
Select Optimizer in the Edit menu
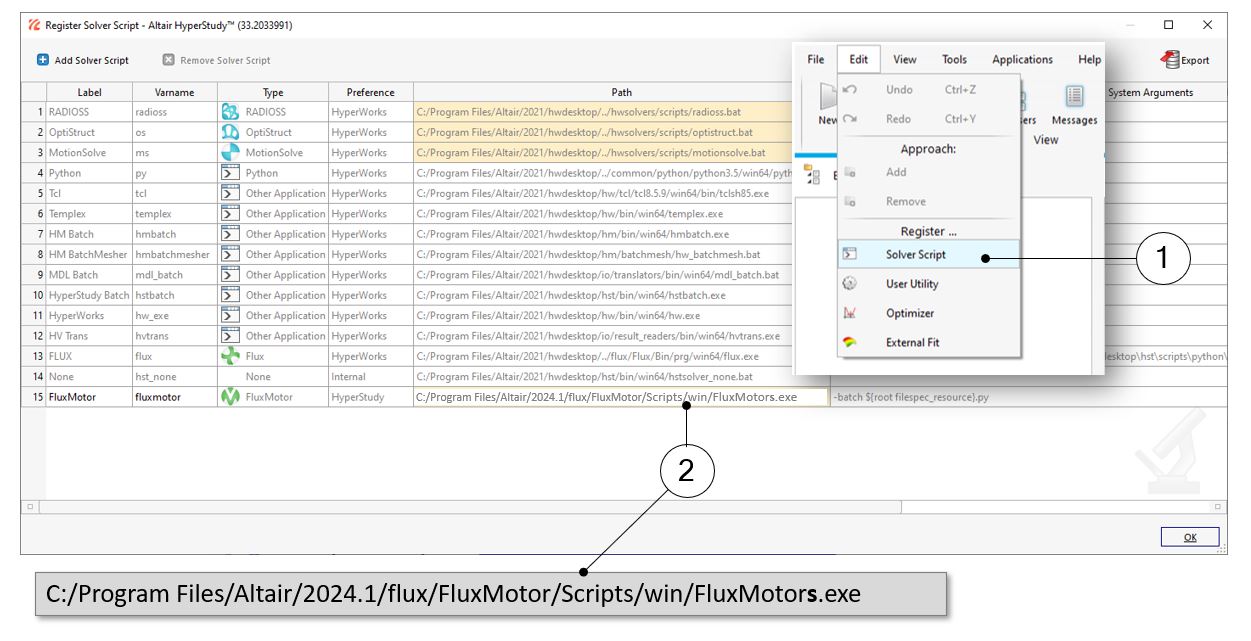(x=909, y=313)
